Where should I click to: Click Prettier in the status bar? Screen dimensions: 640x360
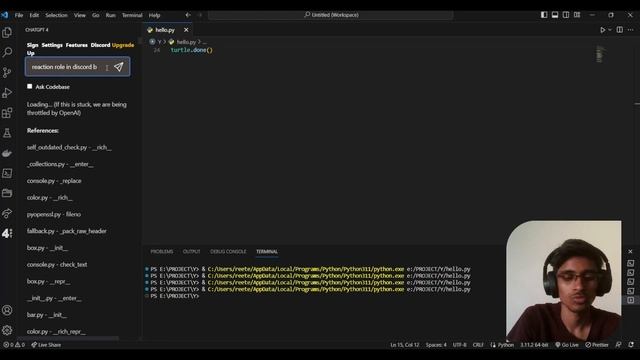[x=597, y=345]
